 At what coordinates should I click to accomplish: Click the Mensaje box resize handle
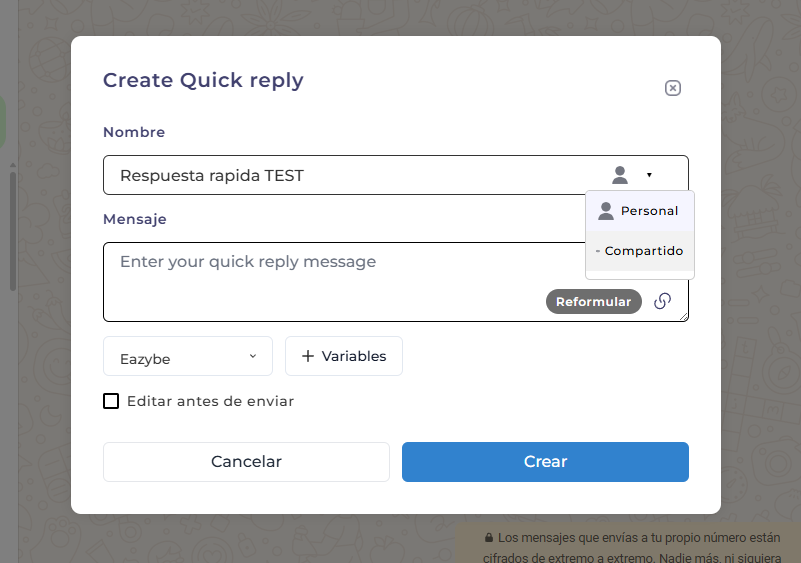pyautogui.click(x=684, y=317)
